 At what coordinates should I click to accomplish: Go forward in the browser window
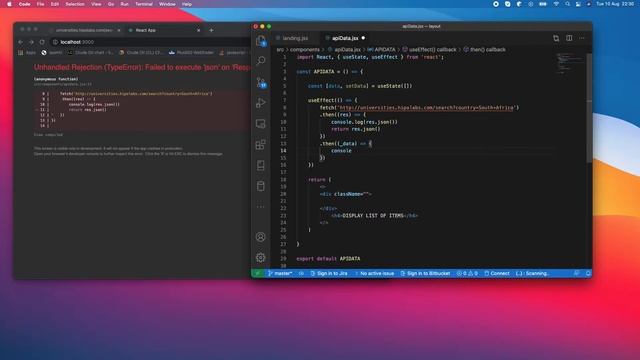[x=31, y=42]
